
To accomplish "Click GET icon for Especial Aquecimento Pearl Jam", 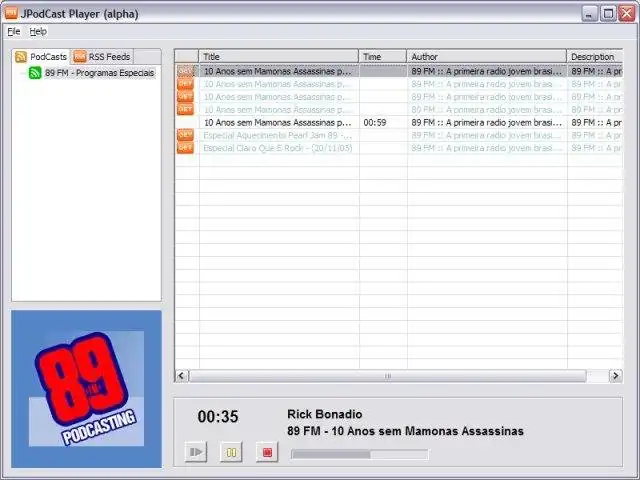I will pos(185,135).
